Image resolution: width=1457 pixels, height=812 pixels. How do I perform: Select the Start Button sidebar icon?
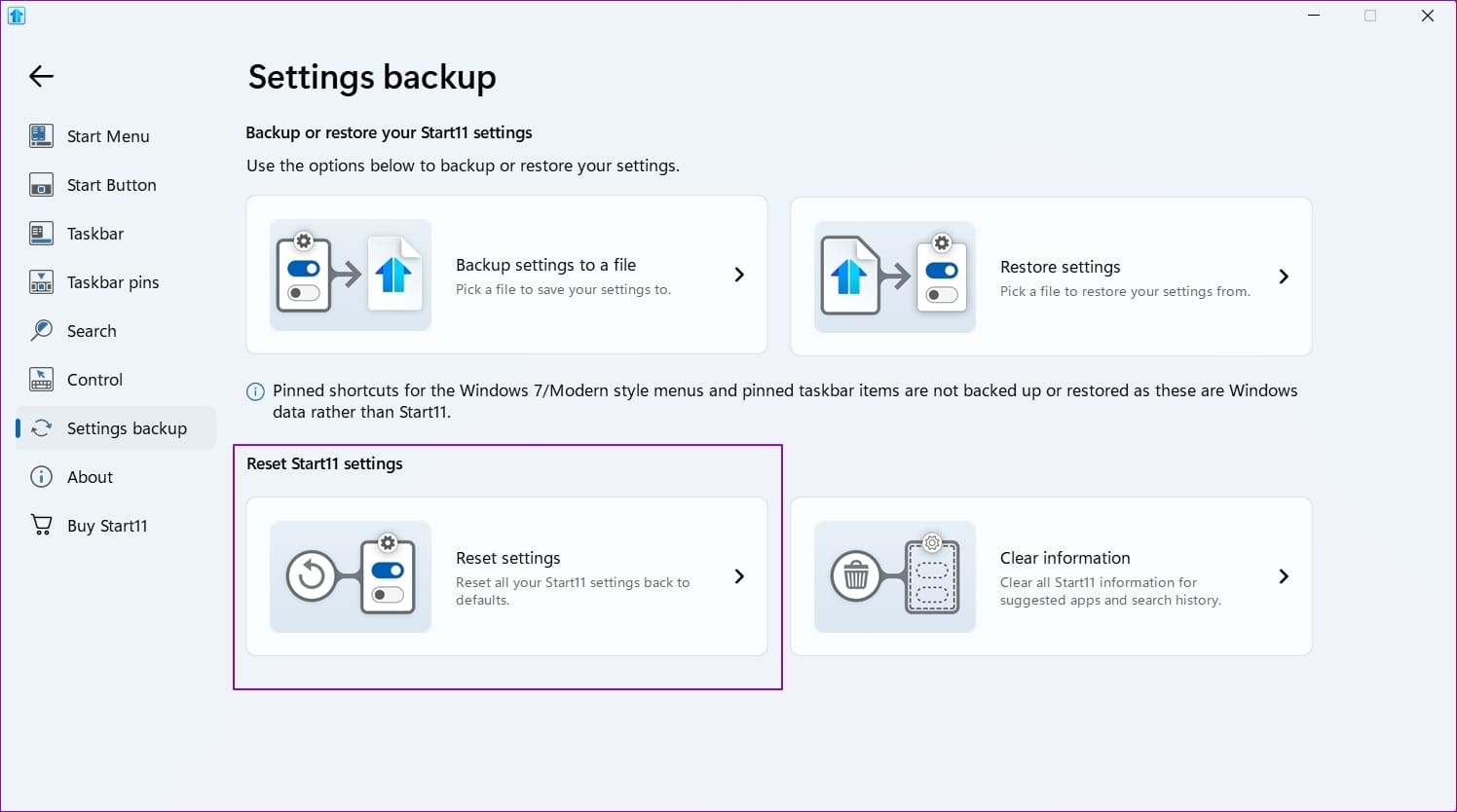41,184
